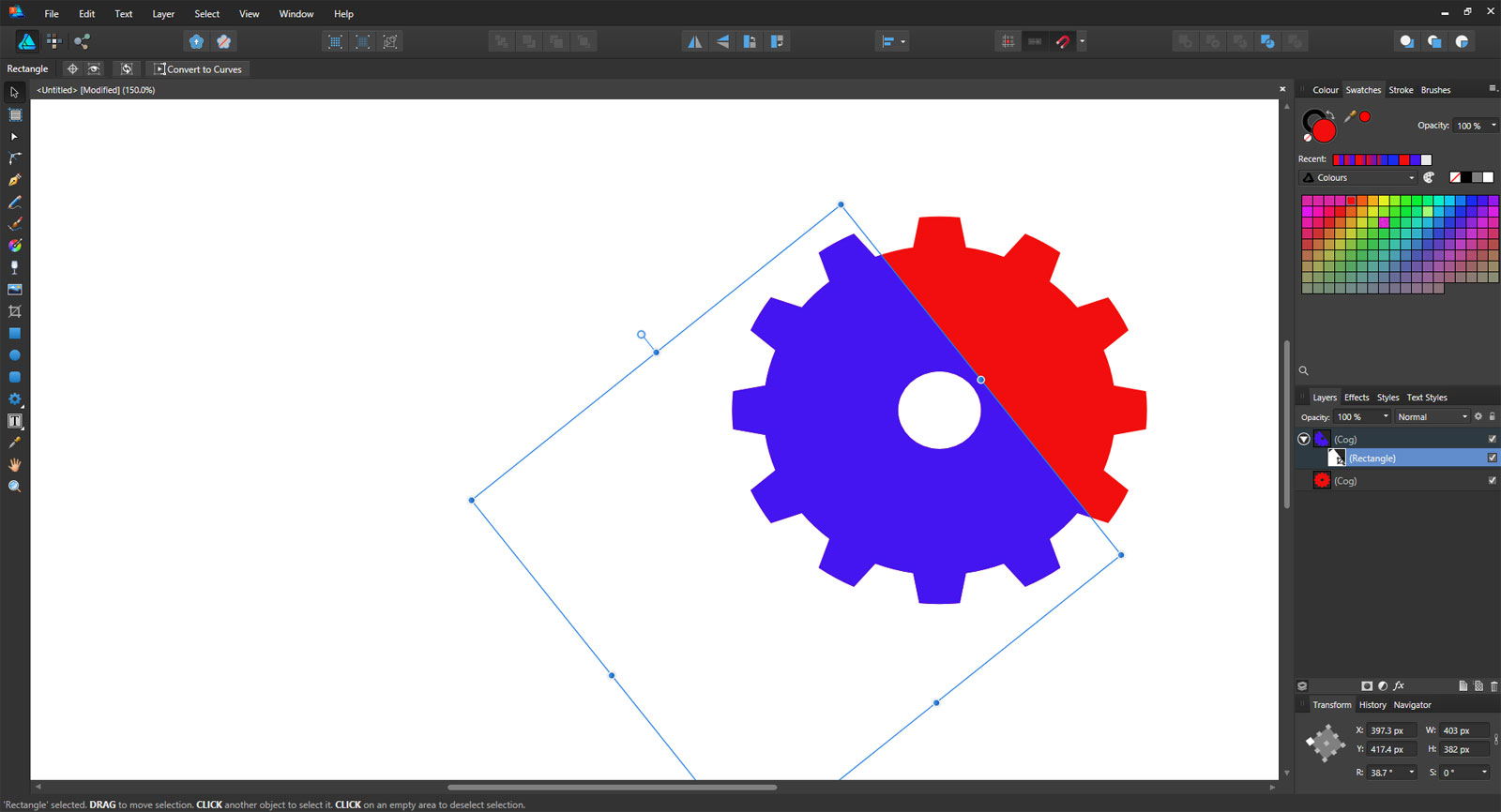Open the Select menu
The width and height of the screenshot is (1501, 812).
coord(207,14)
